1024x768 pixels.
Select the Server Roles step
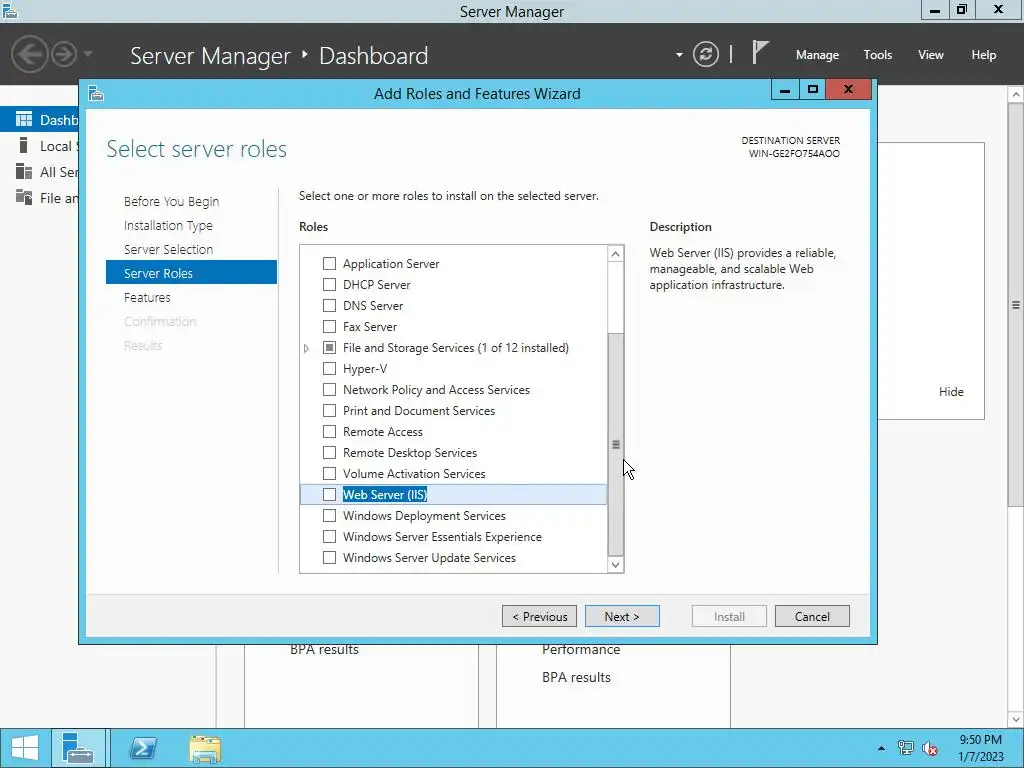point(191,273)
